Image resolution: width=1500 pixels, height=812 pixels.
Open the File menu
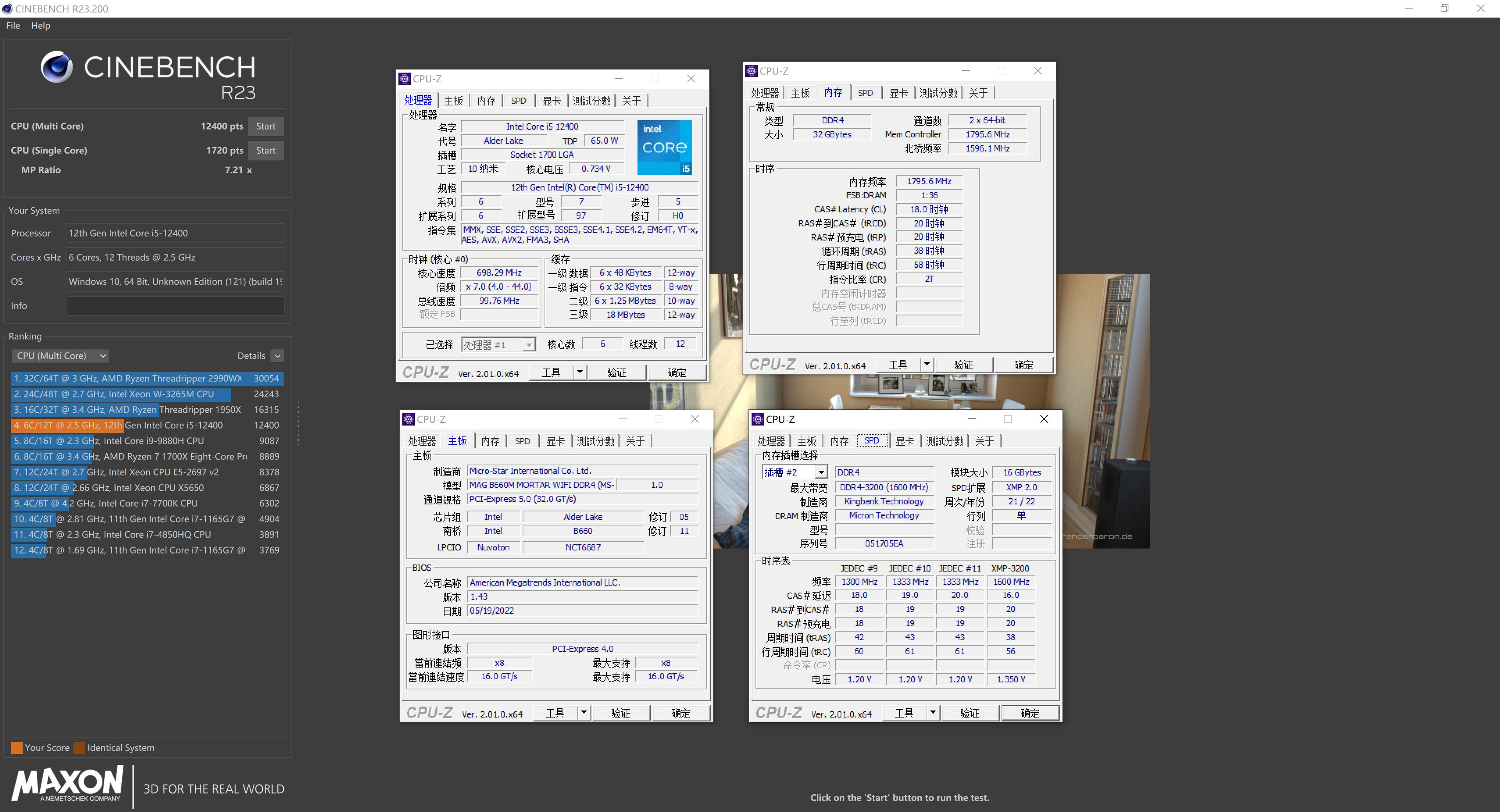[x=12, y=25]
